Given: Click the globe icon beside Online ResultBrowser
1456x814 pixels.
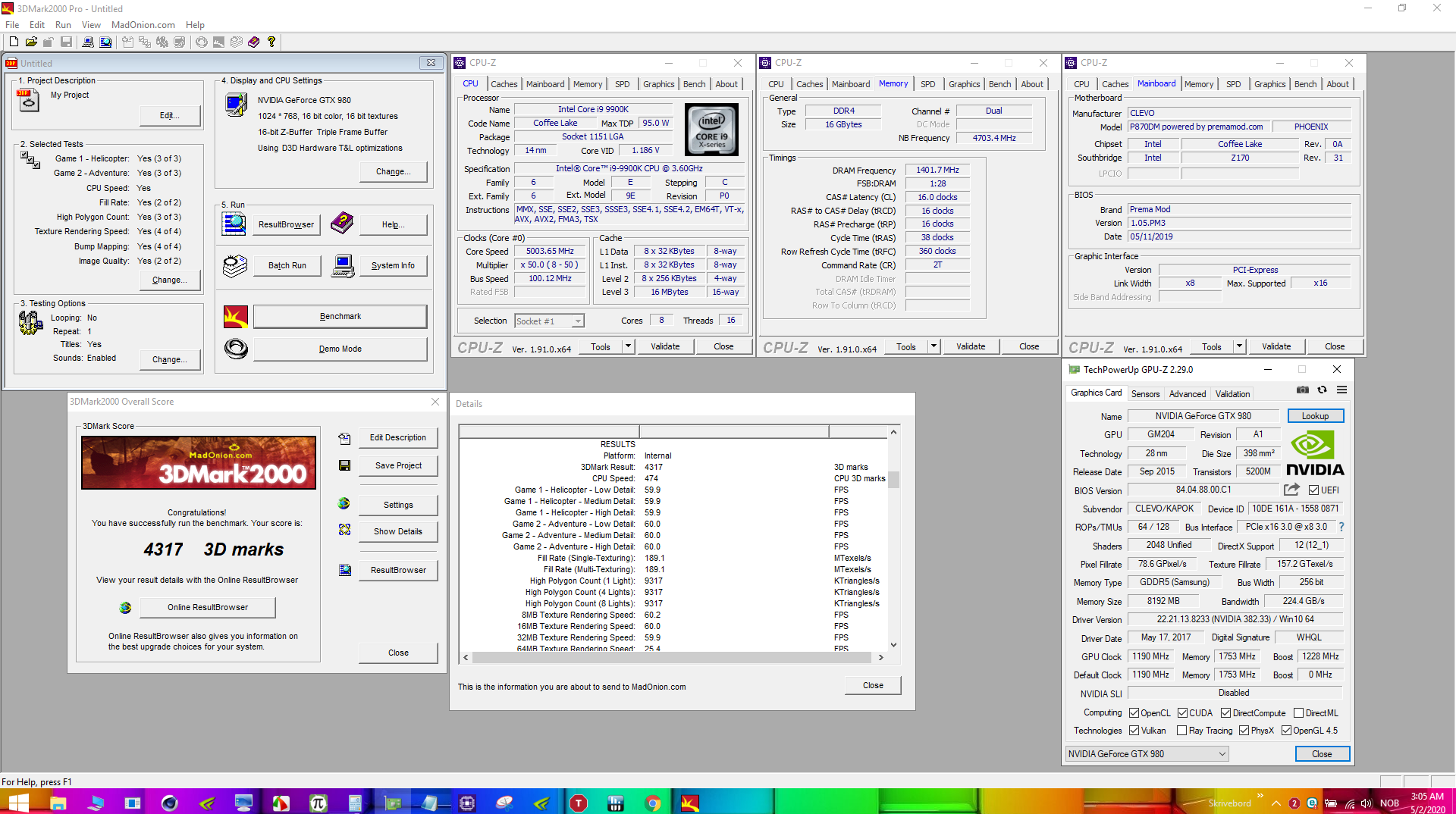Looking at the screenshot, I should click(x=126, y=607).
